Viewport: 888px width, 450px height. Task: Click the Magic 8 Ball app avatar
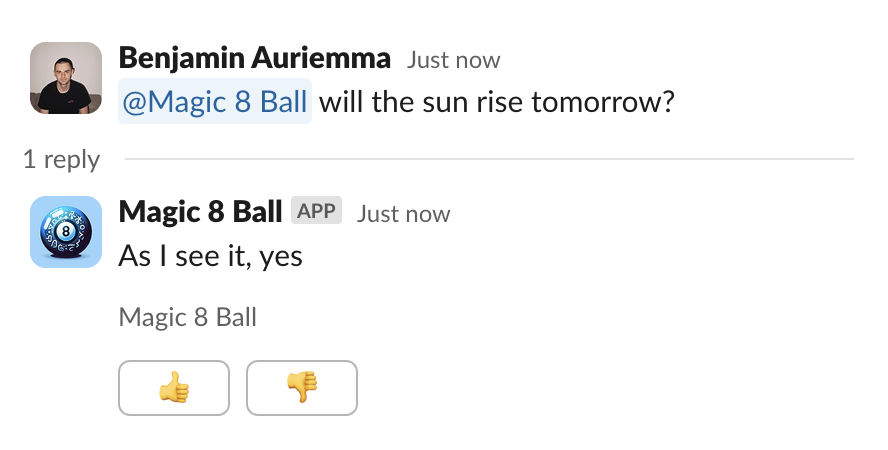66,232
